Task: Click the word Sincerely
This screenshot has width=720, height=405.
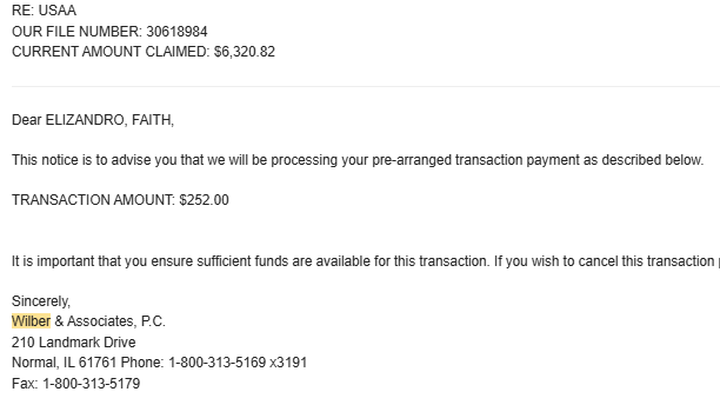Action: (x=41, y=301)
